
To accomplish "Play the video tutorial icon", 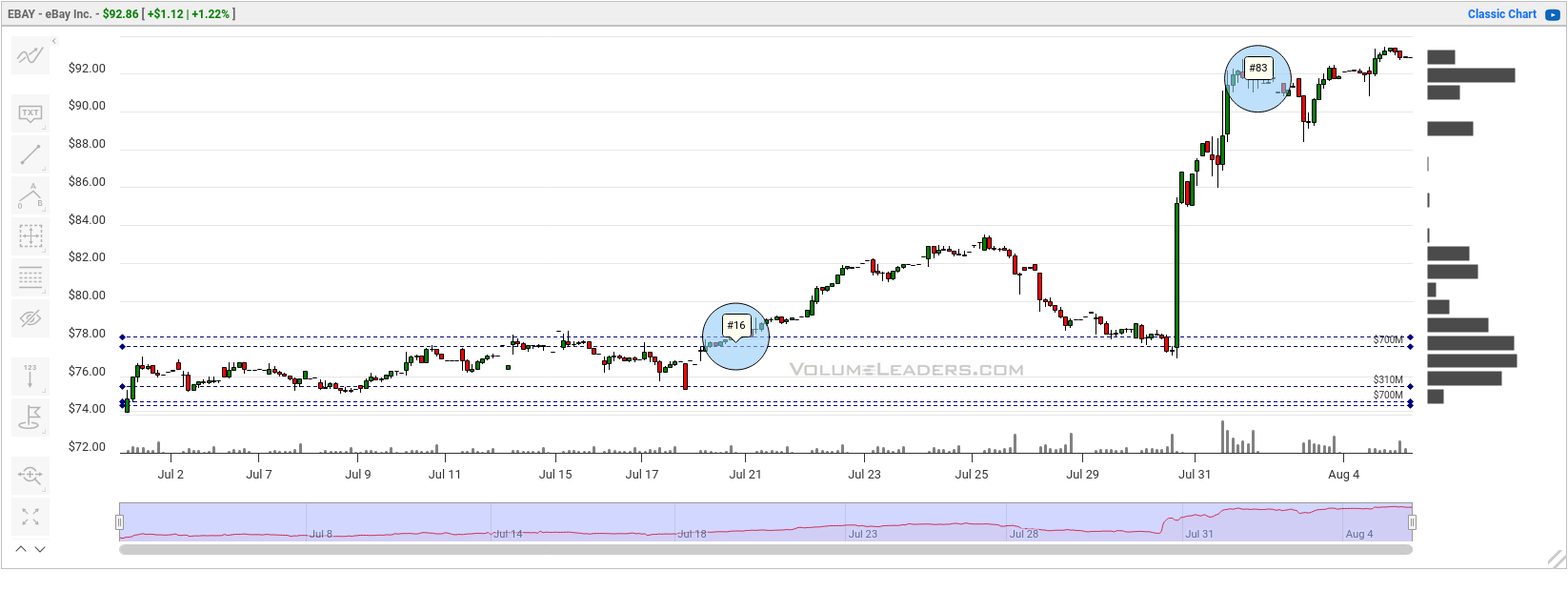I will pos(1553,15).
